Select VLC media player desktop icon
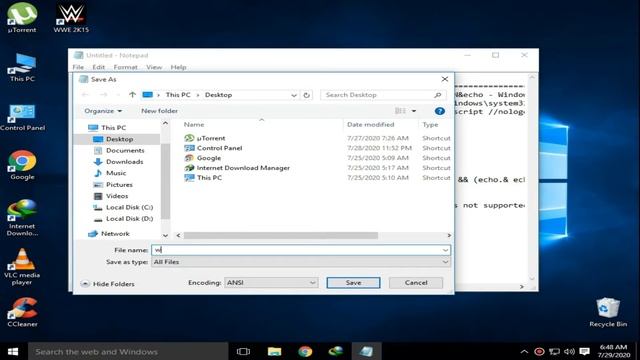The image size is (640, 360). pyautogui.click(x=22, y=267)
